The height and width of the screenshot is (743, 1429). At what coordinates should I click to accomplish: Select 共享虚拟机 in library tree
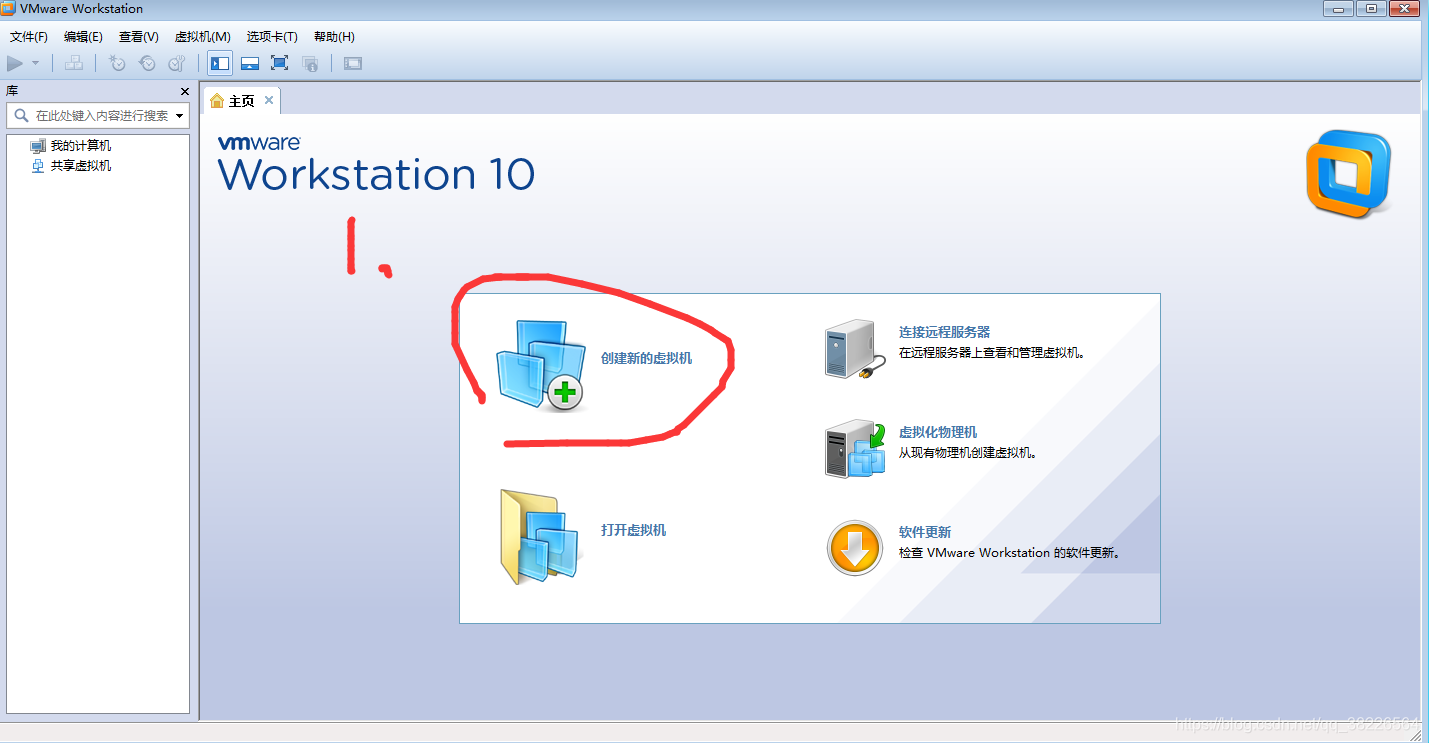coord(81,166)
